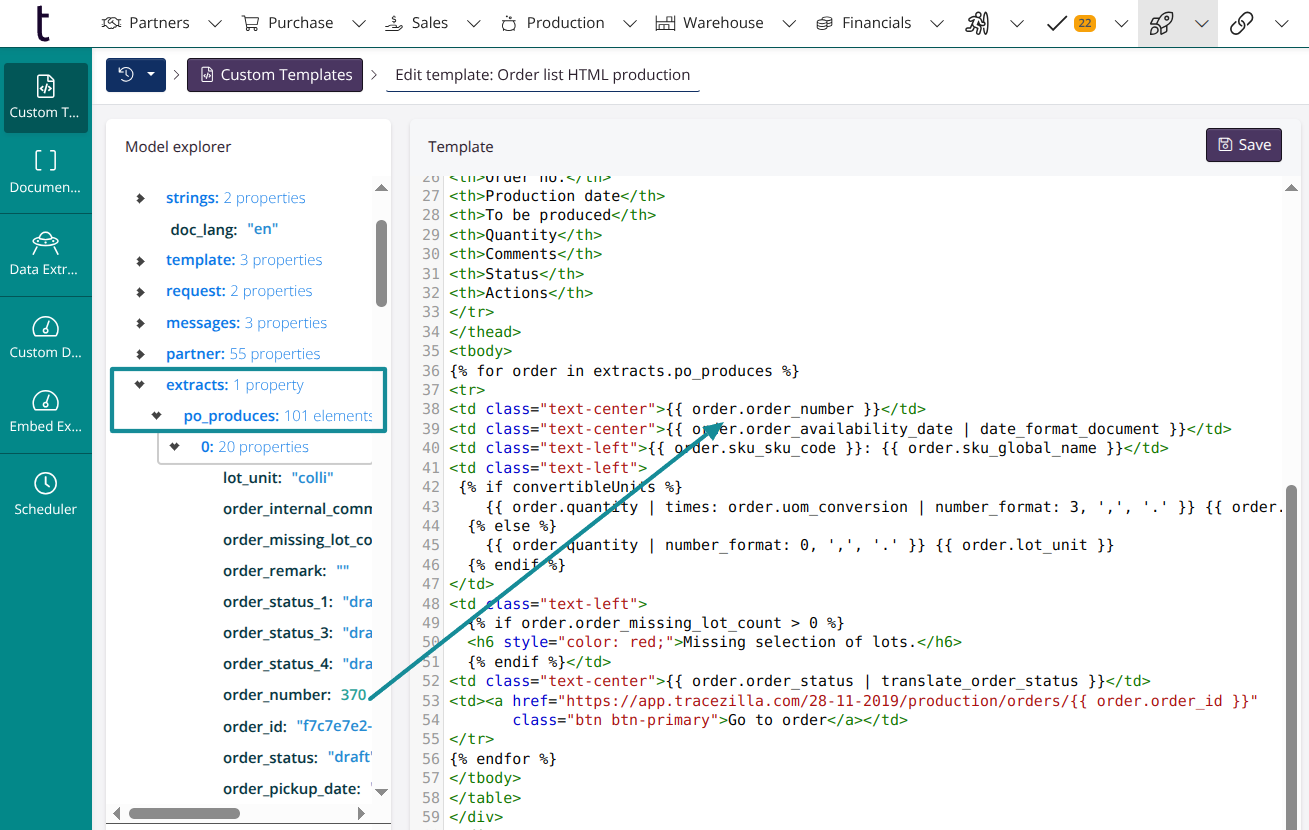
Task: Expand the Warehouse dropdown chevron
Action: (789, 23)
